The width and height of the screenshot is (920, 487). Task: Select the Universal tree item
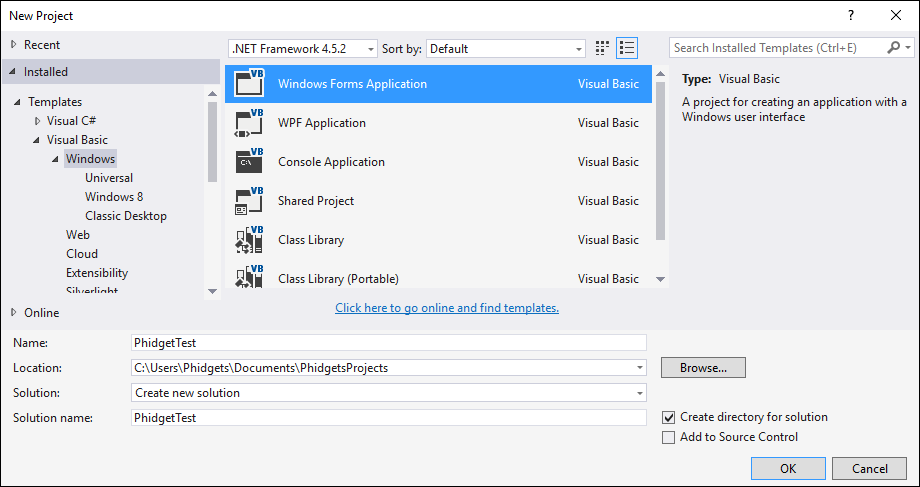[109, 178]
